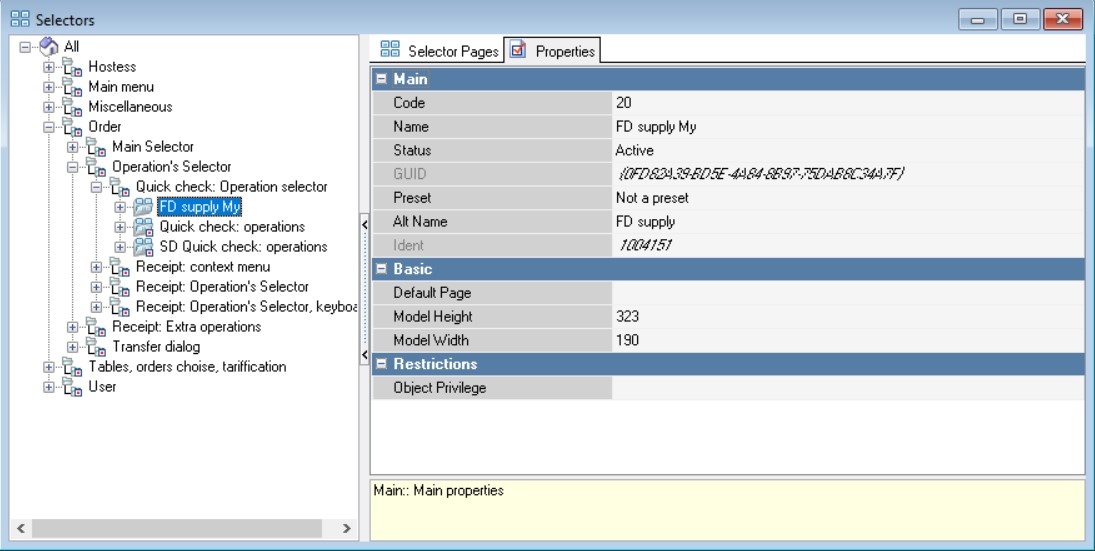Expand the Miscellaneous tree node
This screenshot has height=551, width=1095.
(49, 107)
